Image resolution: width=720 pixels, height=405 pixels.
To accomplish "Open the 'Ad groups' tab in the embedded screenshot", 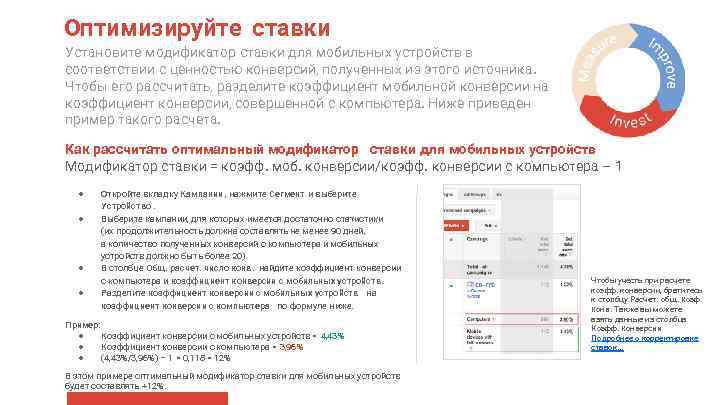I will pos(474,194).
